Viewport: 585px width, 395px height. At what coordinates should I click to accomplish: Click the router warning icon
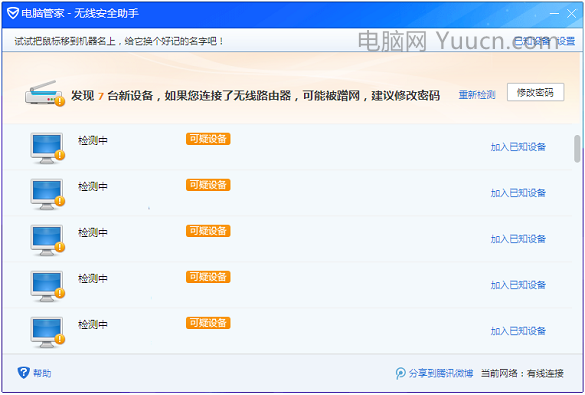pos(44,93)
